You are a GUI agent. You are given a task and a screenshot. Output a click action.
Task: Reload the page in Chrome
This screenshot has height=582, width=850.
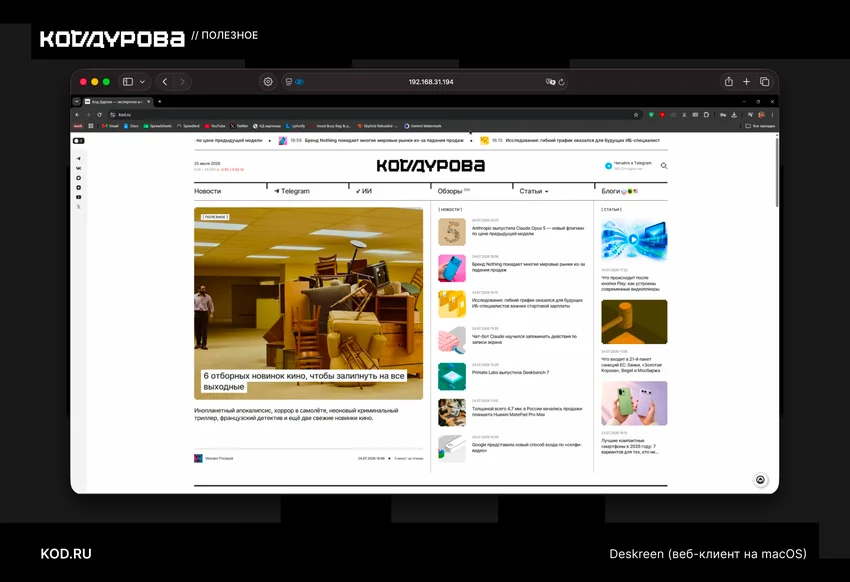click(x=99, y=114)
